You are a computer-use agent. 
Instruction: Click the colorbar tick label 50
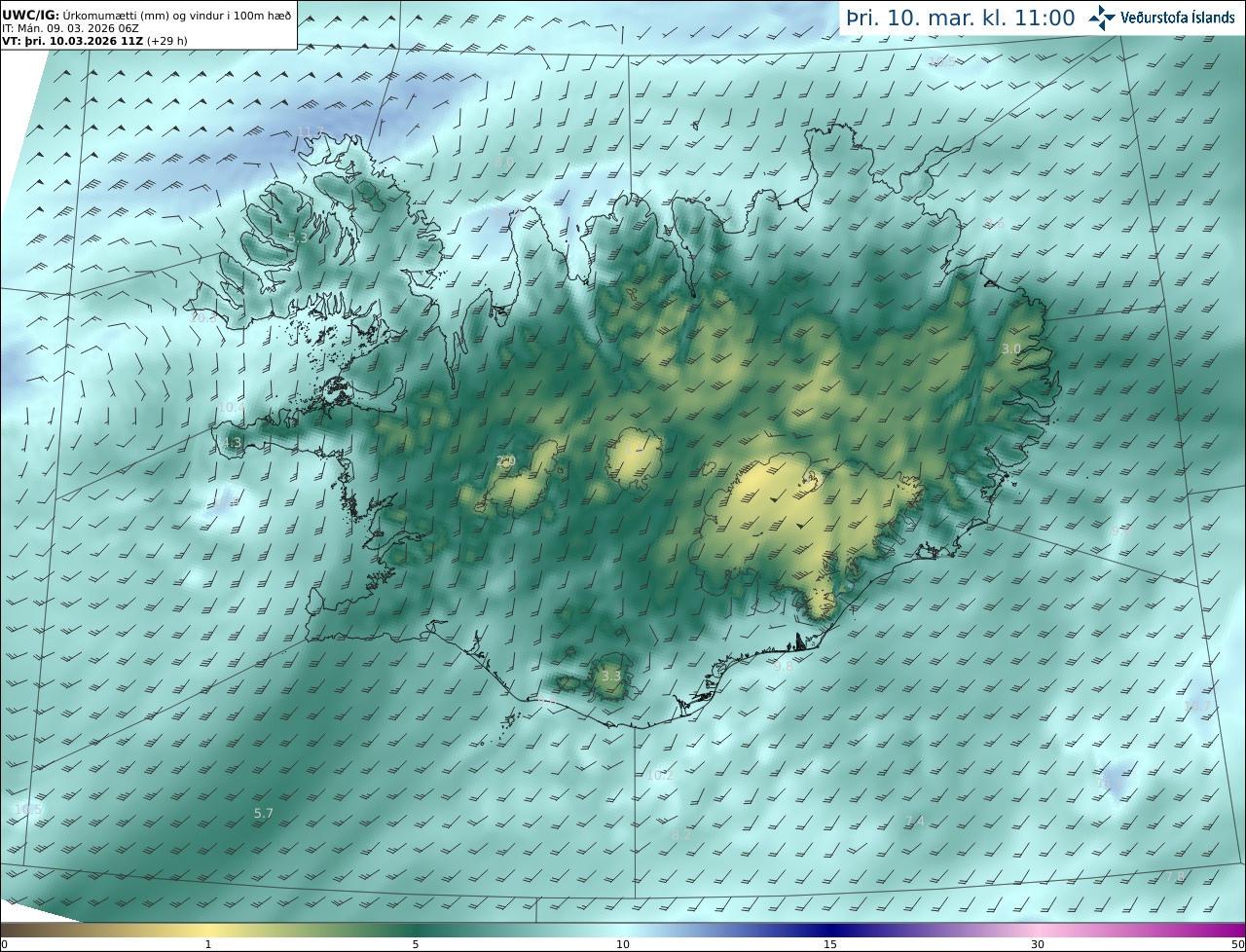click(1237, 944)
